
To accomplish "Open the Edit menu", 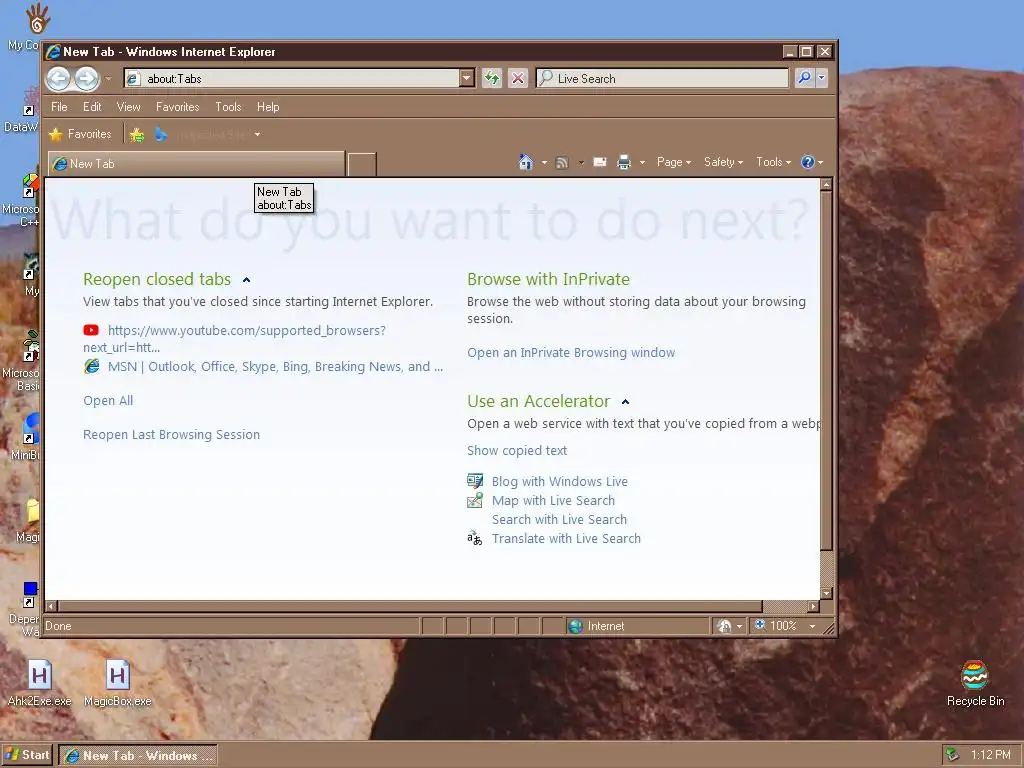I will (x=92, y=106).
